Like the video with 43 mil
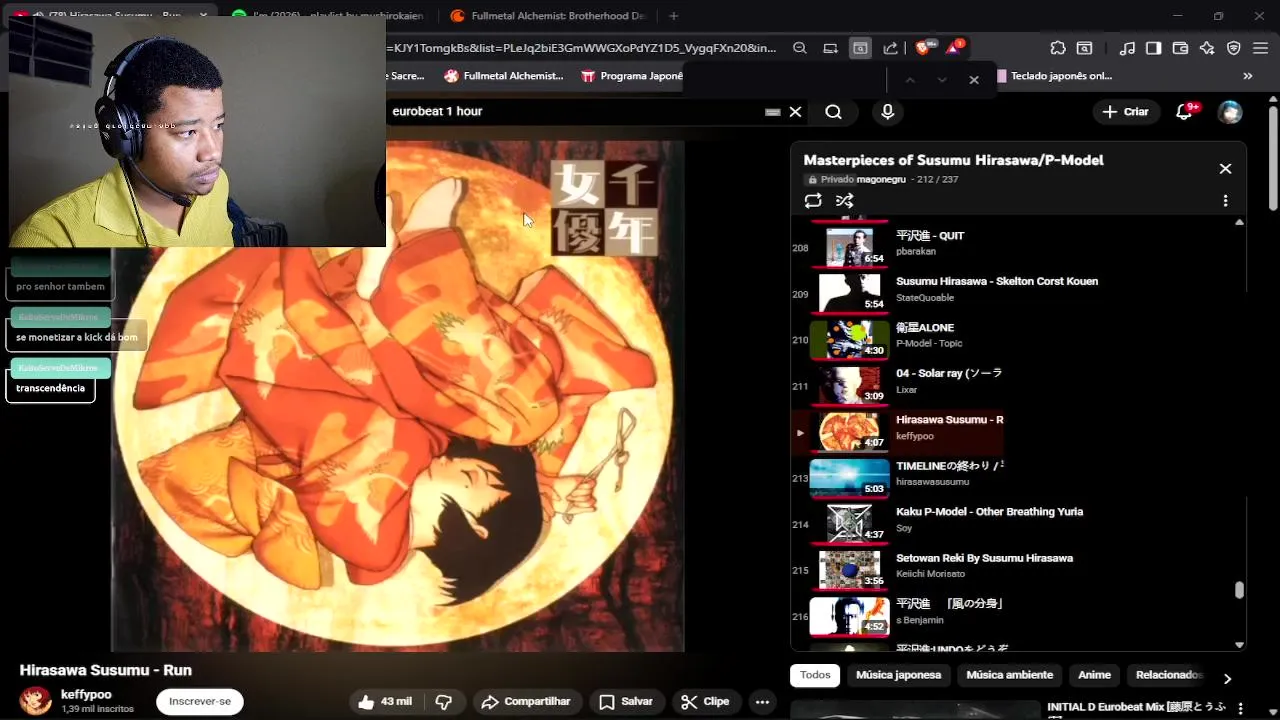 tap(385, 702)
